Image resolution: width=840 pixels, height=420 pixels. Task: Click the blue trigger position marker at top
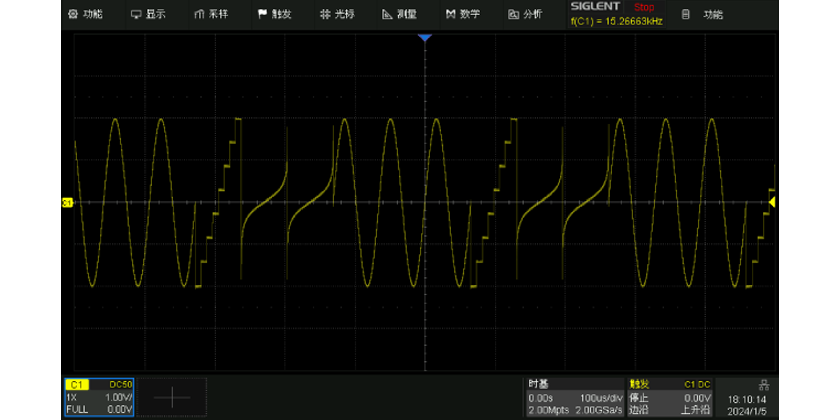425,38
